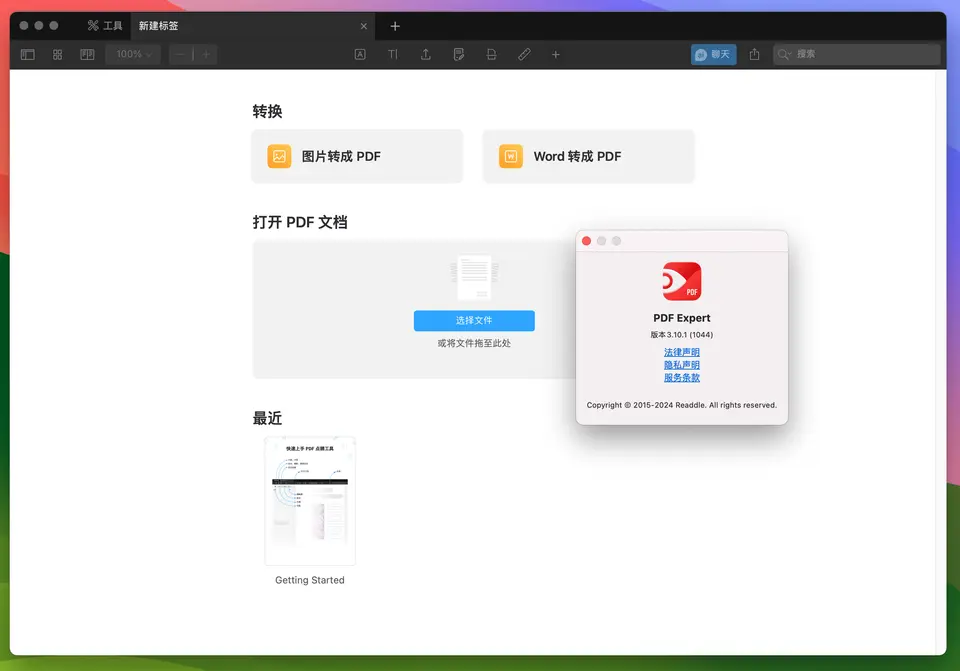
Task: Toggle the sidebar panel icon
Action: pyautogui.click(x=28, y=54)
